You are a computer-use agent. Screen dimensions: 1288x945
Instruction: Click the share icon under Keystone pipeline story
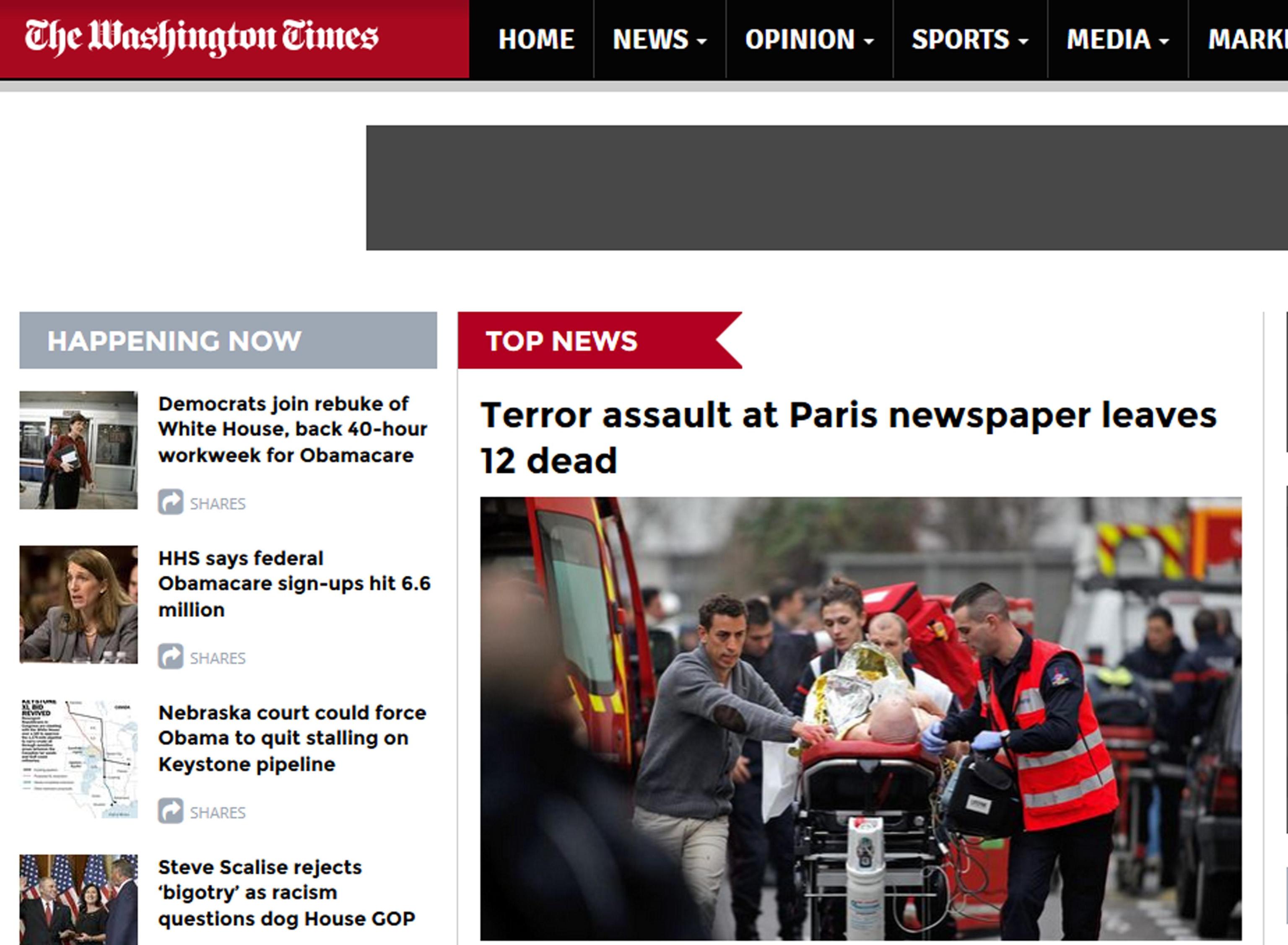(x=171, y=810)
